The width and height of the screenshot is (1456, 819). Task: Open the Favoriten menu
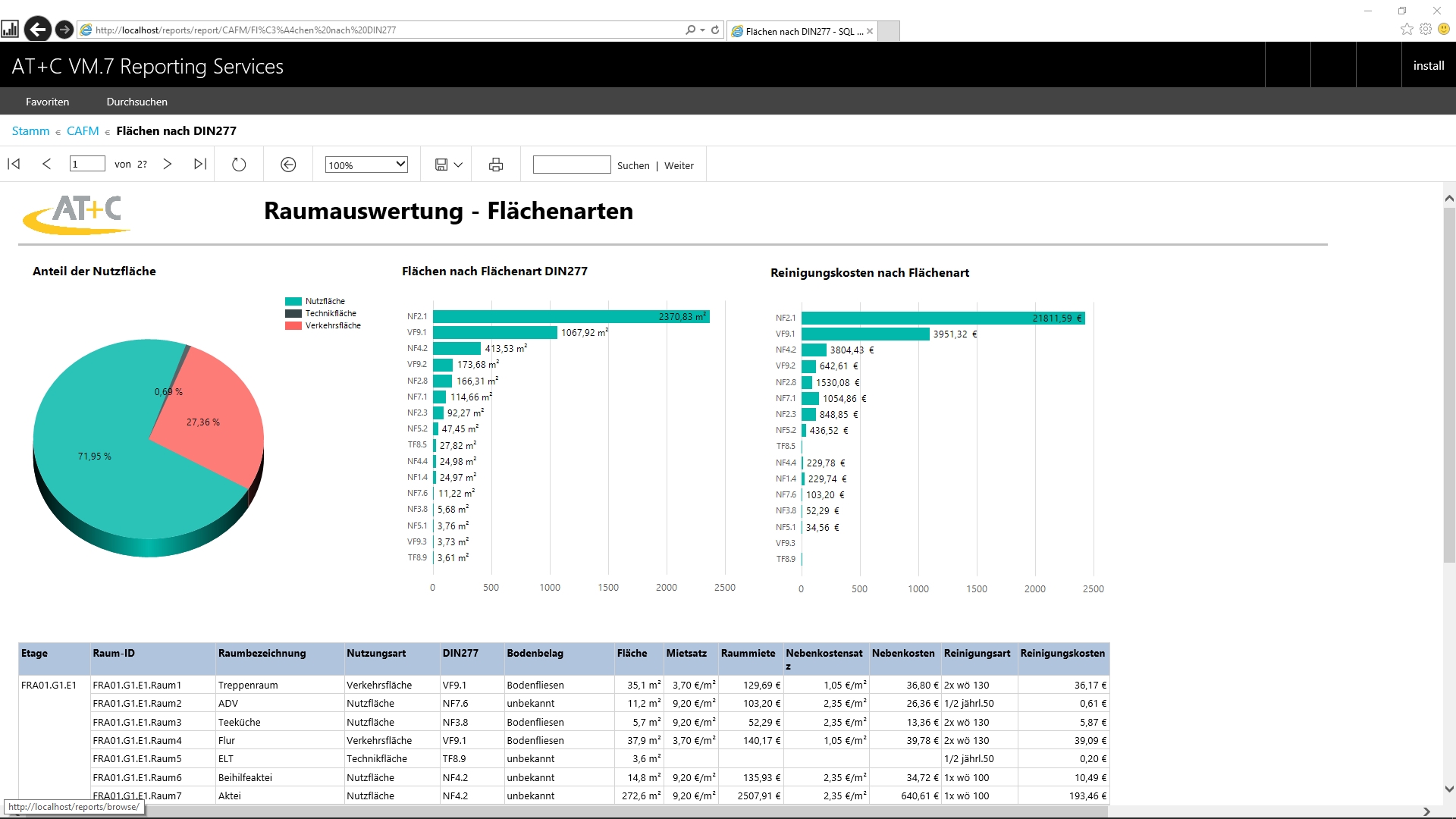(47, 102)
